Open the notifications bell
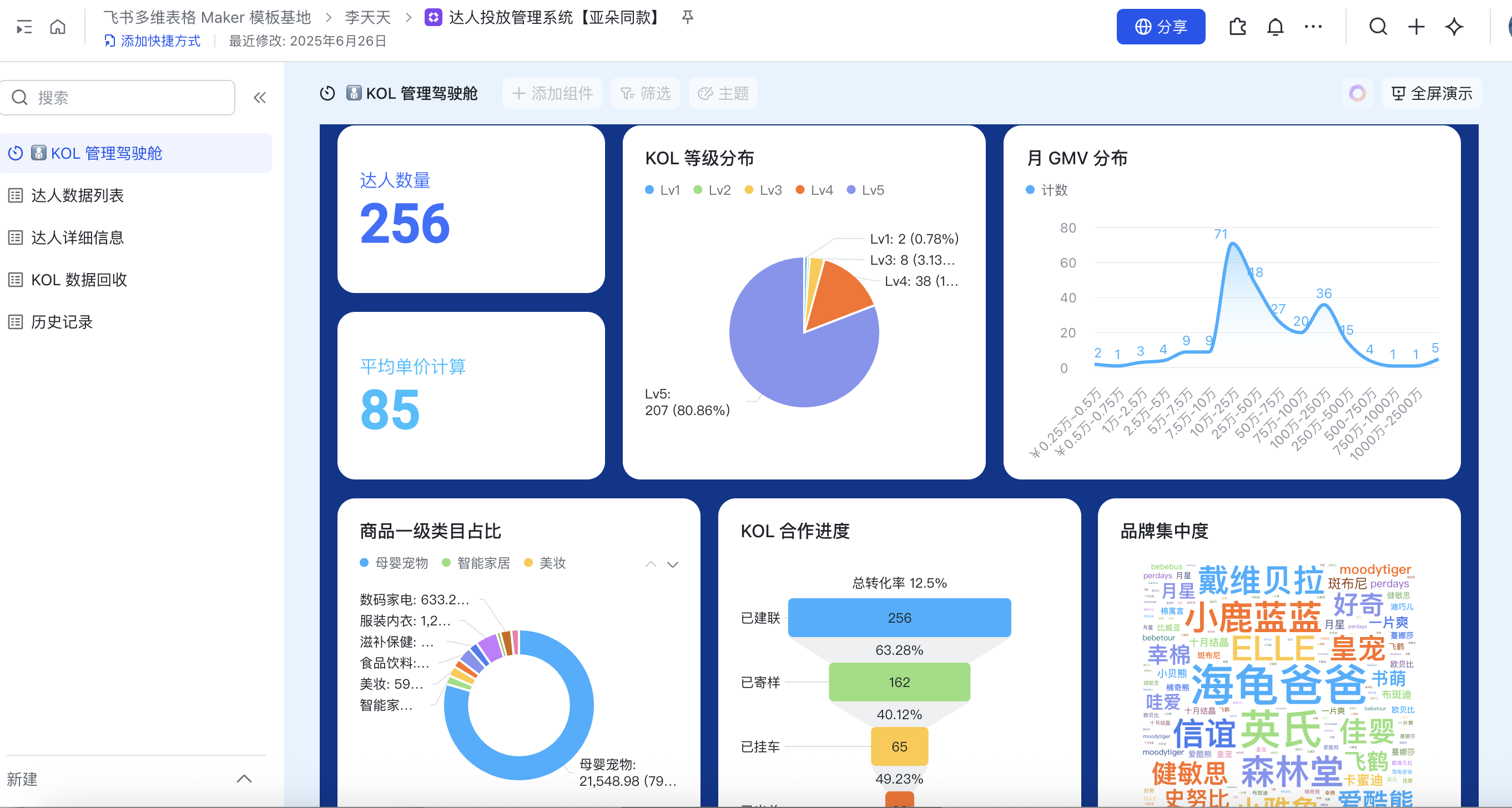Image resolution: width=1512 pixels, height=808 pixels. 1275,27
